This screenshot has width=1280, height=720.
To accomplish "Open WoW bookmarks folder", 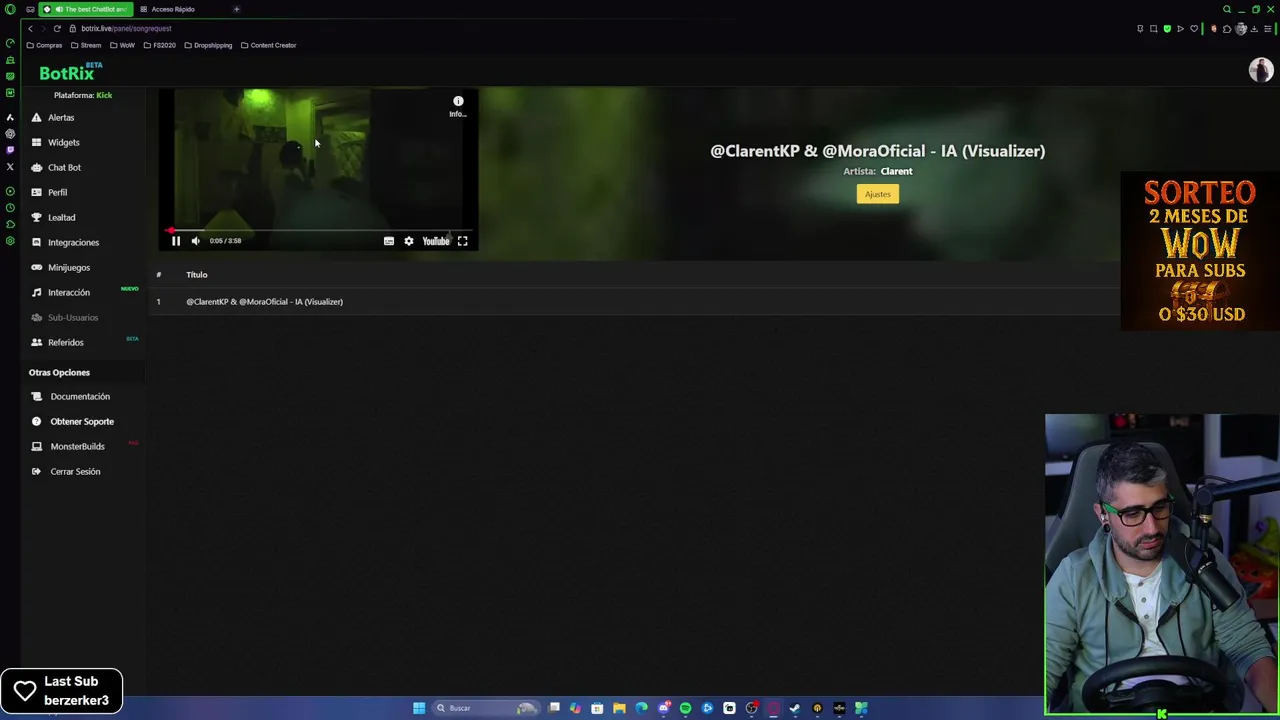I will click(x=122, y=45).
